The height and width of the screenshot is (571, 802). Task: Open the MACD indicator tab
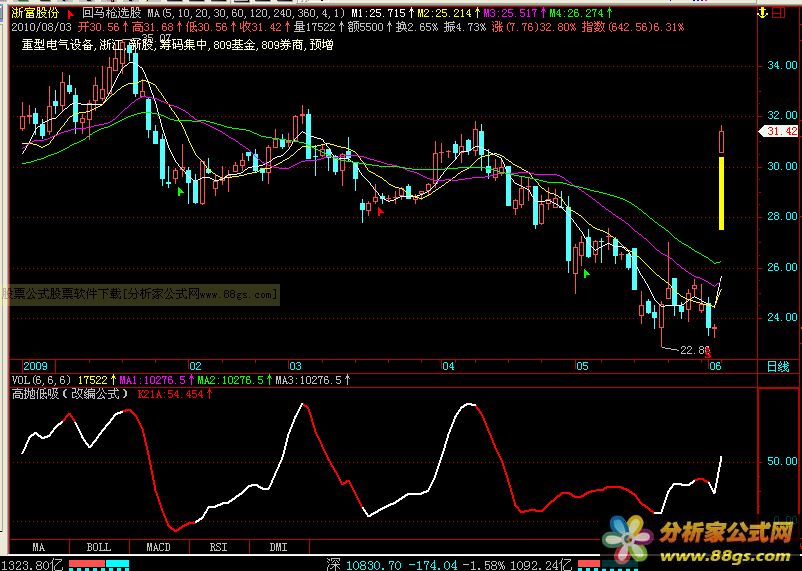[159, 547]
